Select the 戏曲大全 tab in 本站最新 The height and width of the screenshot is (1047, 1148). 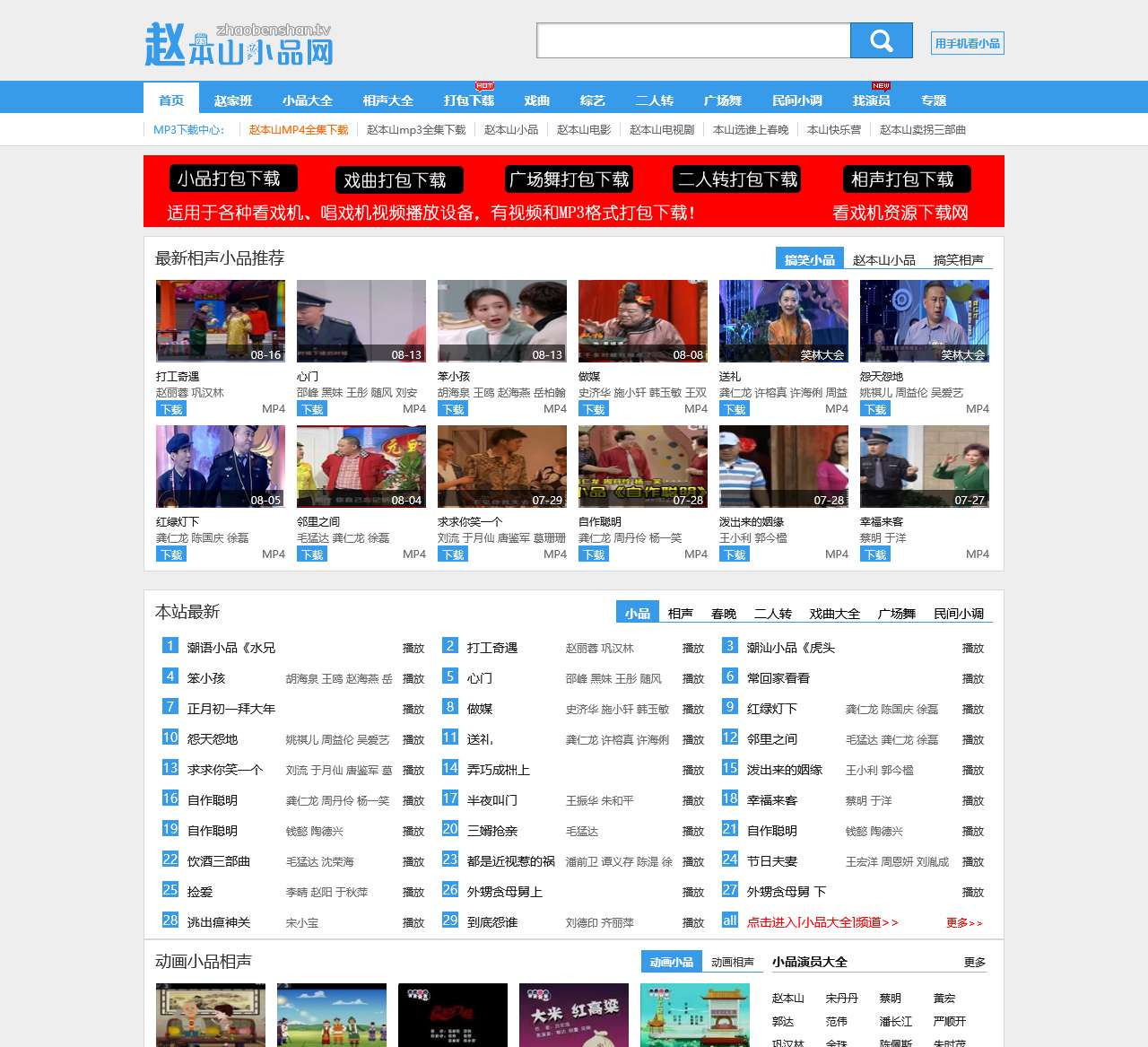(x=835, y=614)
